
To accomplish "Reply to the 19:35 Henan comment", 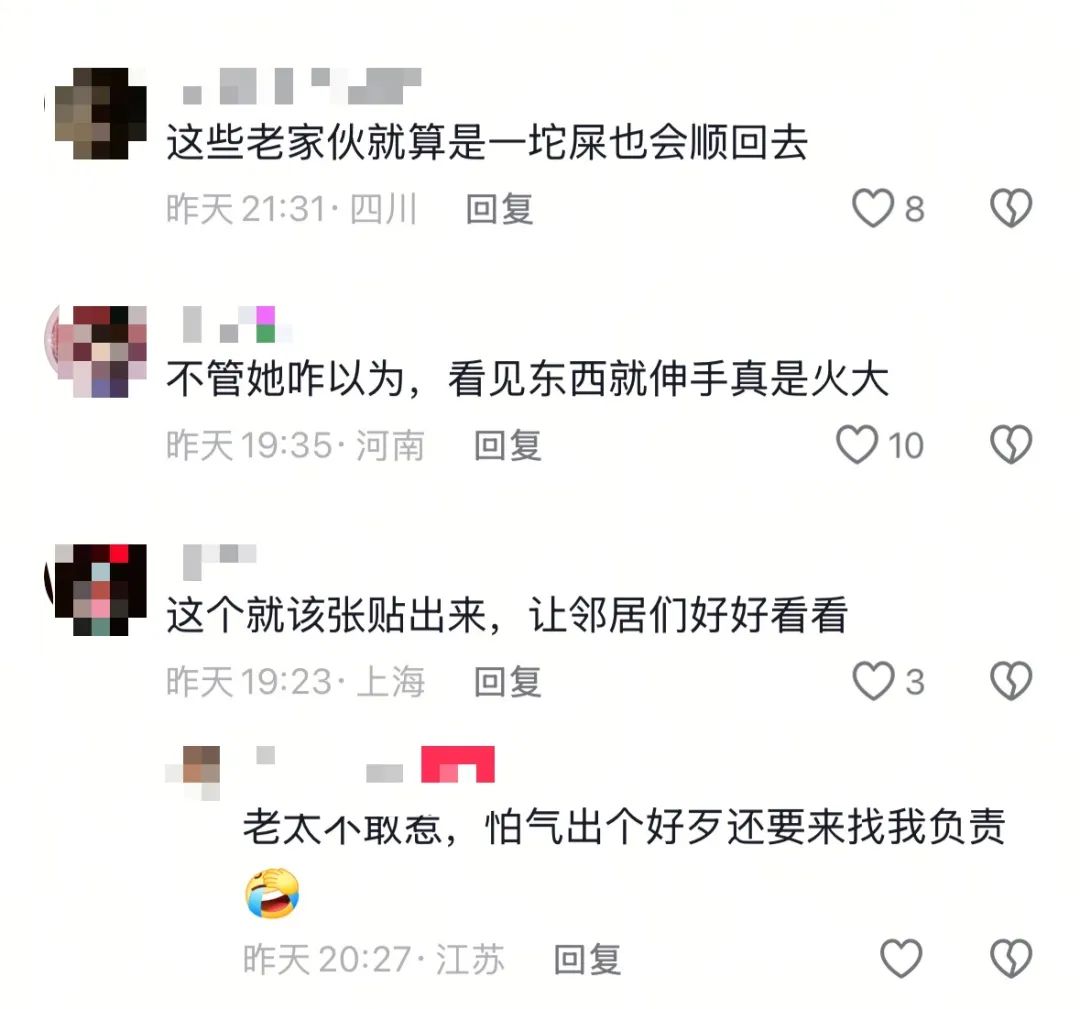I will 508,446.
